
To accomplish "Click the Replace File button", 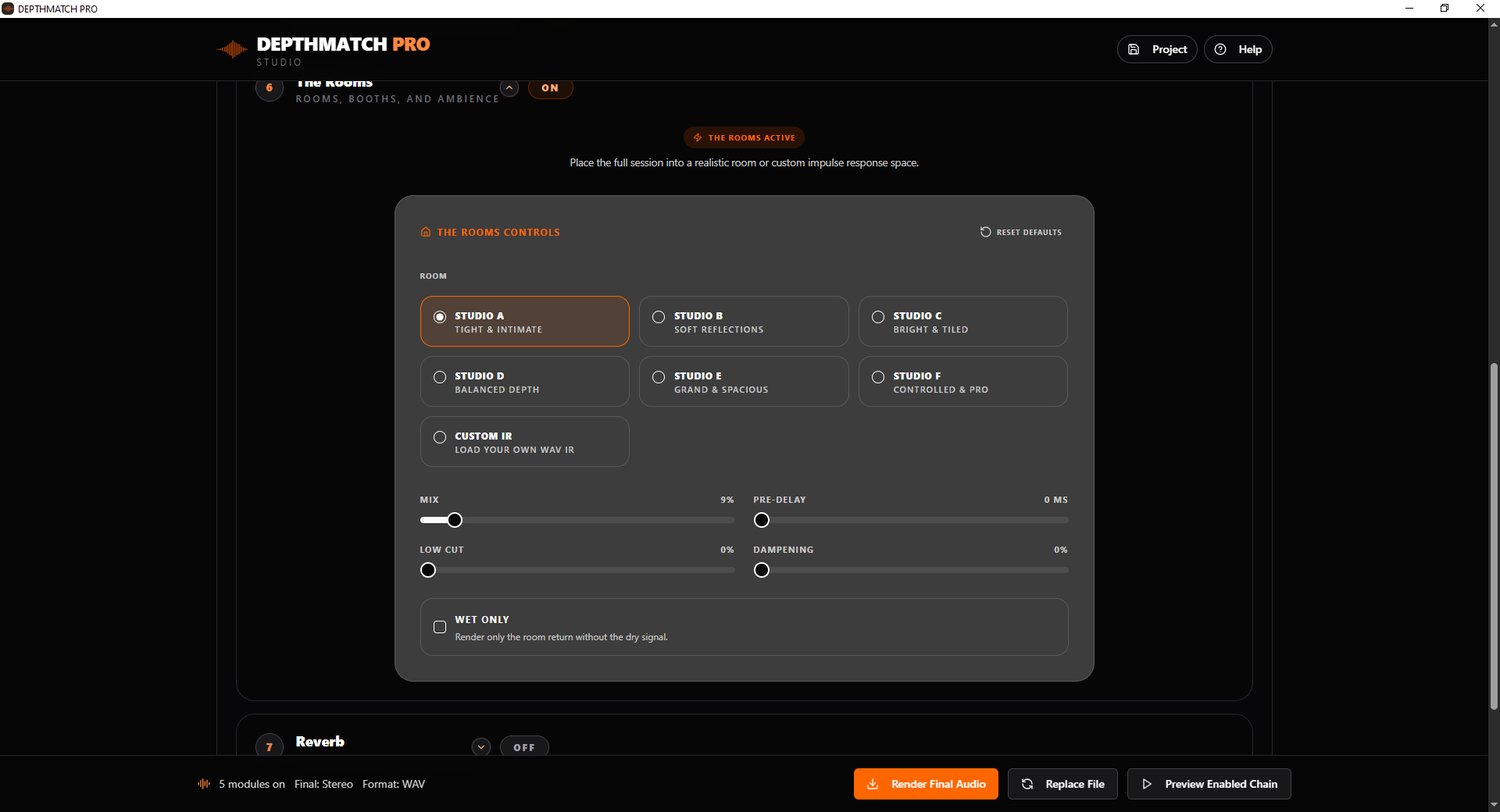I will pyautogui.click(x=1063, y=784).
